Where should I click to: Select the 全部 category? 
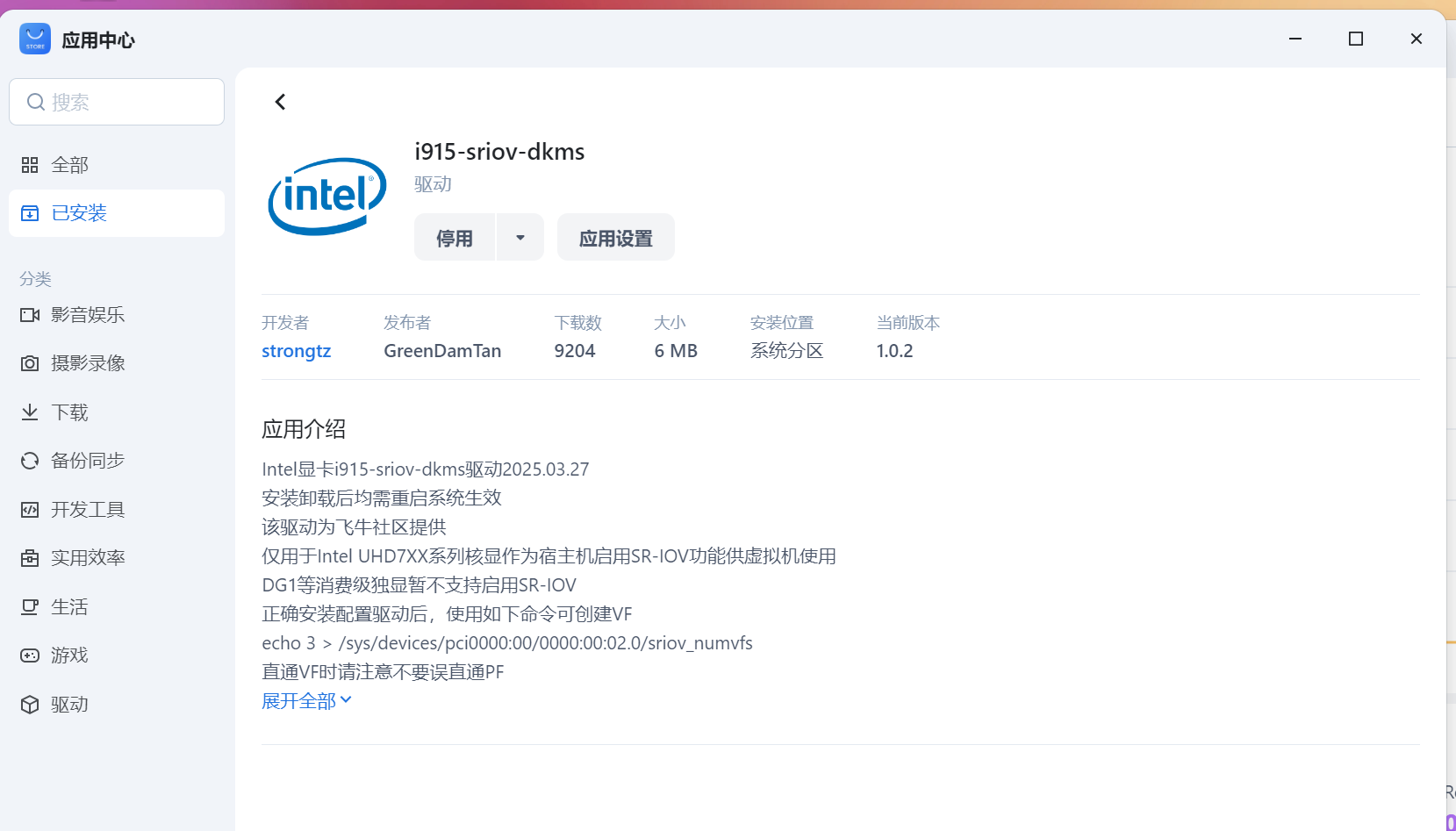(x=117, y=165)
